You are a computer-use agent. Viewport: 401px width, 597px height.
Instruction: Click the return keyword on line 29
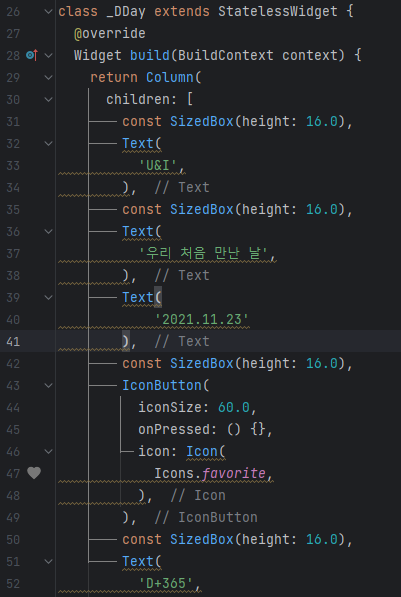point(114,78)
